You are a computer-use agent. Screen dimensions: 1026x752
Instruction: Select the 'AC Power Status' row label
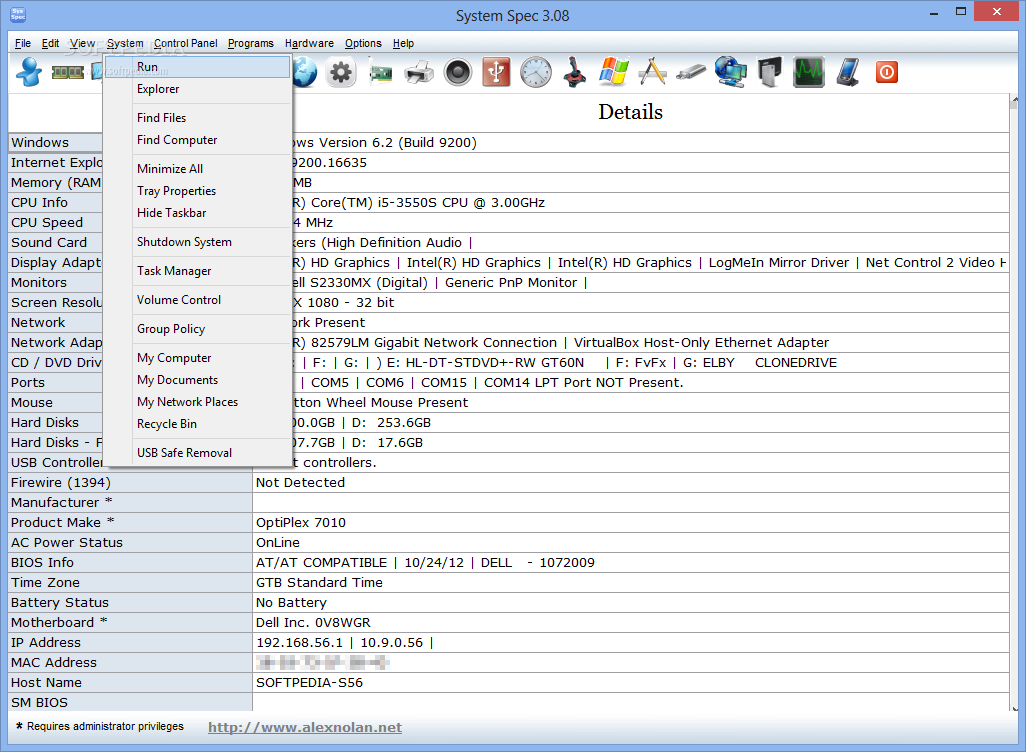click(131, 543)
